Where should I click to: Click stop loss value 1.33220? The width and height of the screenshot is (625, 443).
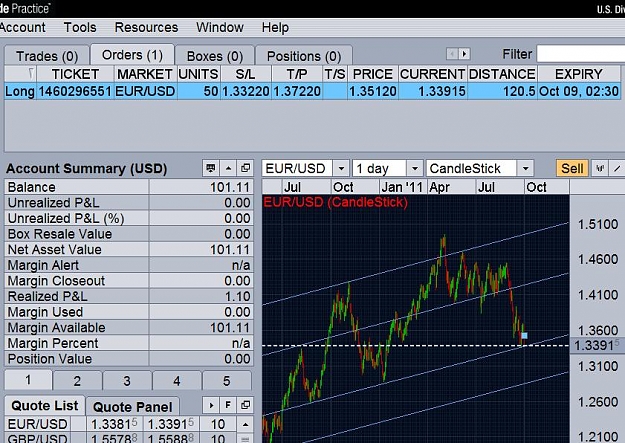(x=246, y=91)
